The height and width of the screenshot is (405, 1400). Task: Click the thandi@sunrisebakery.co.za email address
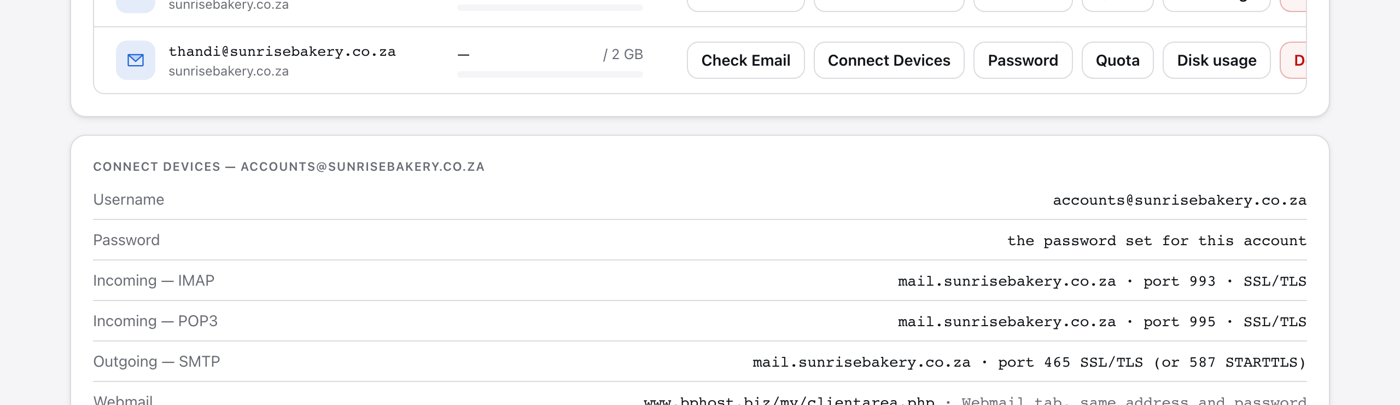tap(282, 51)
